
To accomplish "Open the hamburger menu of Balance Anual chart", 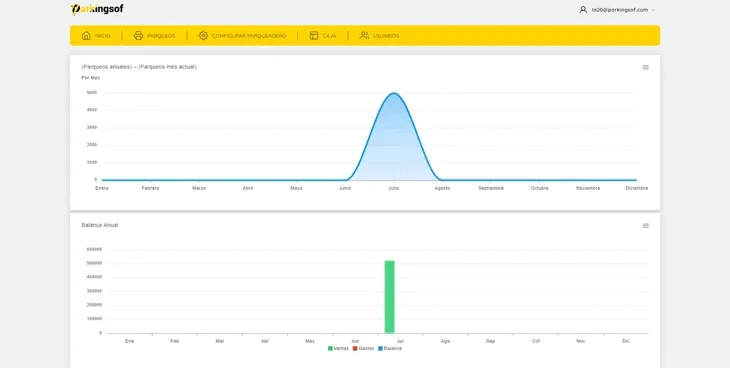I will point(646,225).
